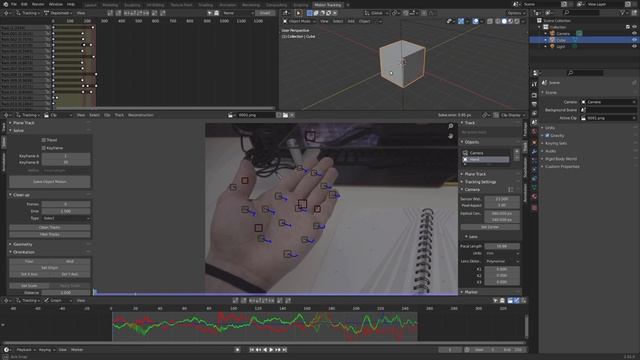Open the Reconstruction menu in clip editor

click(x=141, y=115)
